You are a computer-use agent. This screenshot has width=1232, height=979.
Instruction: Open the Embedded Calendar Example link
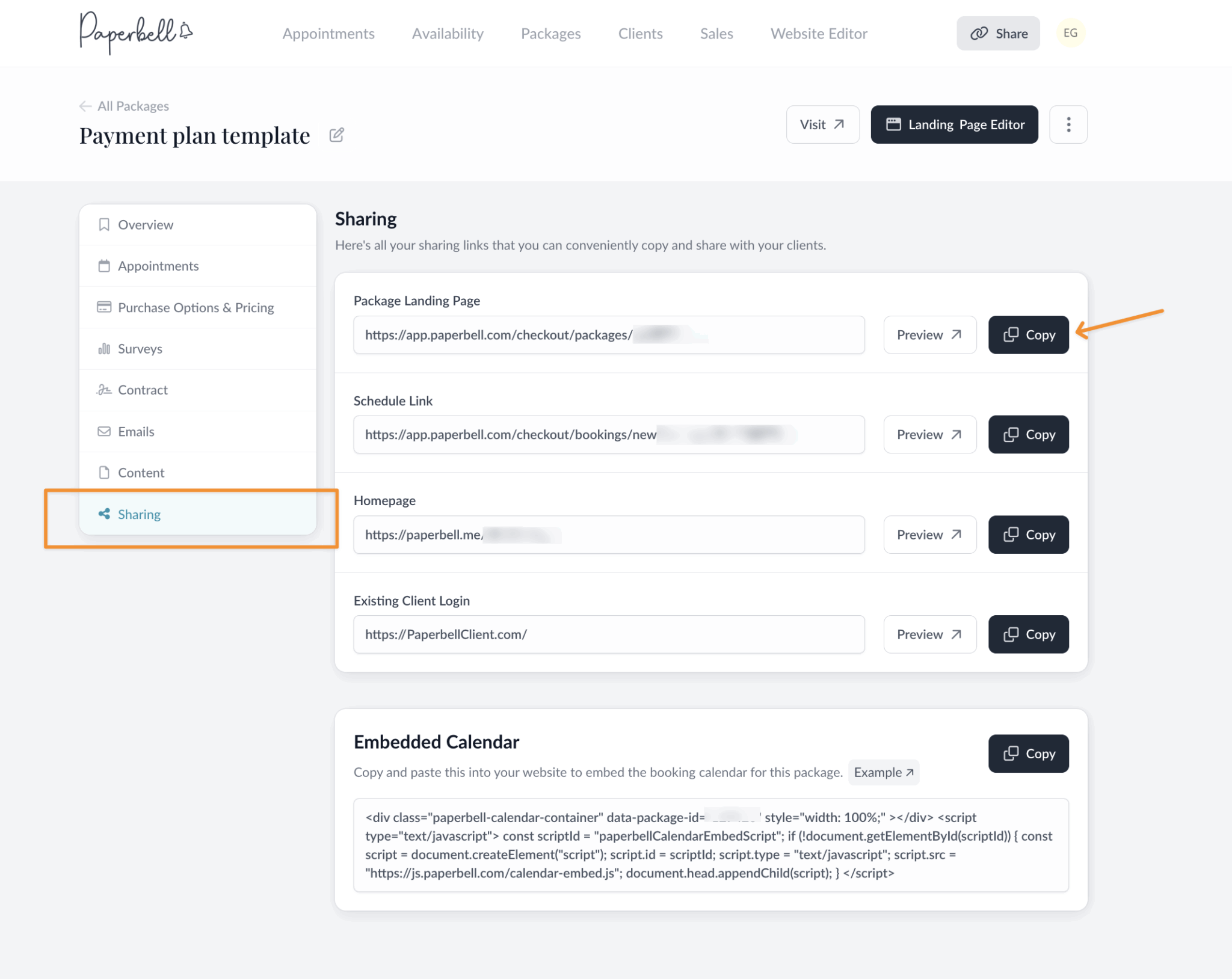tap(883, 772)
